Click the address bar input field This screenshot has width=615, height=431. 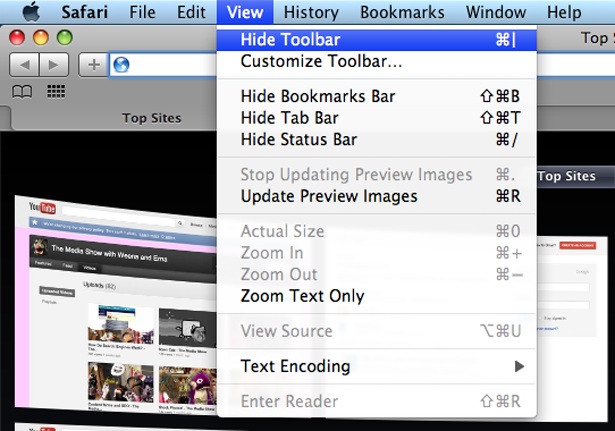[x=163, y=65]
